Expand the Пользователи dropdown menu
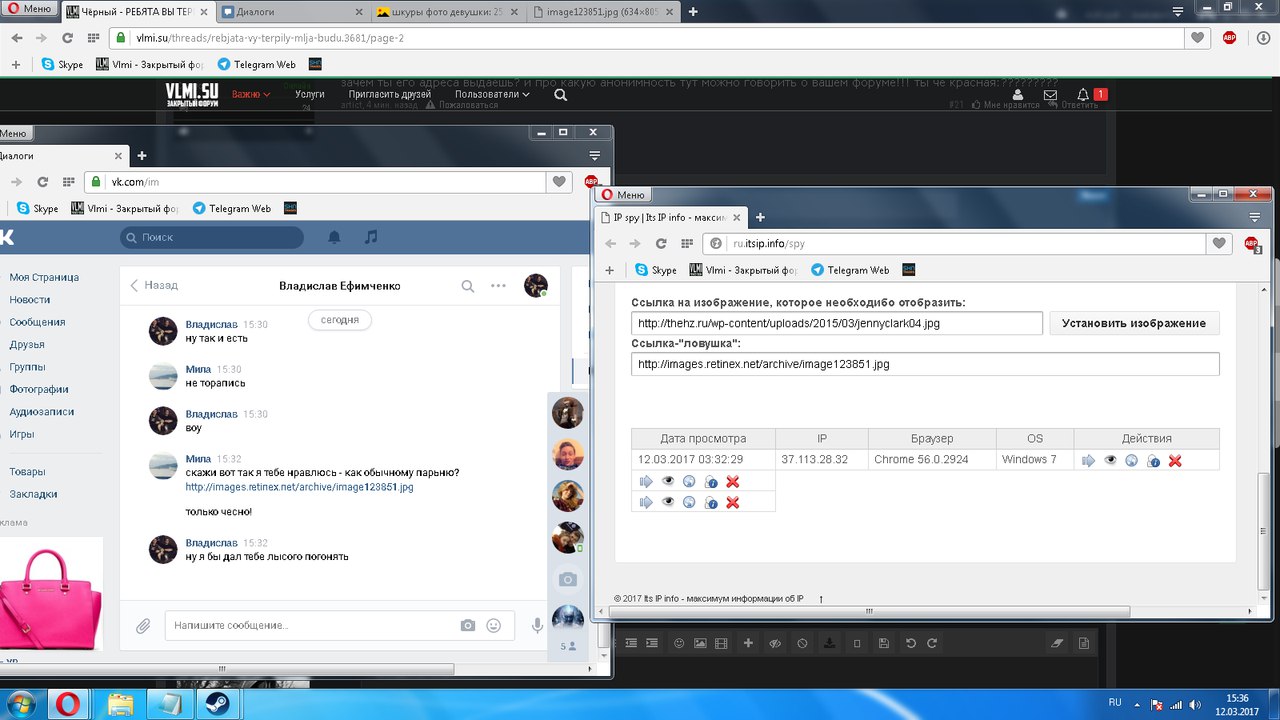This screenshot has width=1280, height=720. pos(492,94)
